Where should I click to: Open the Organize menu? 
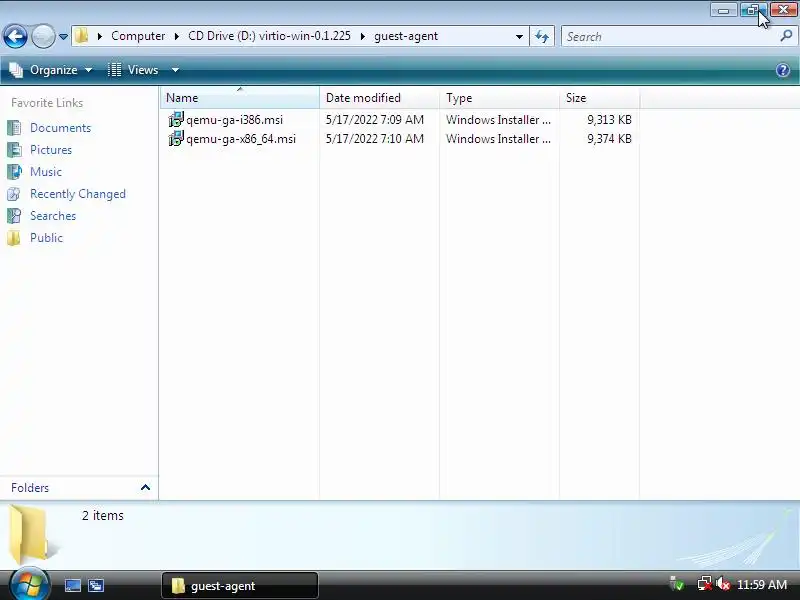(x=51, y=70)
